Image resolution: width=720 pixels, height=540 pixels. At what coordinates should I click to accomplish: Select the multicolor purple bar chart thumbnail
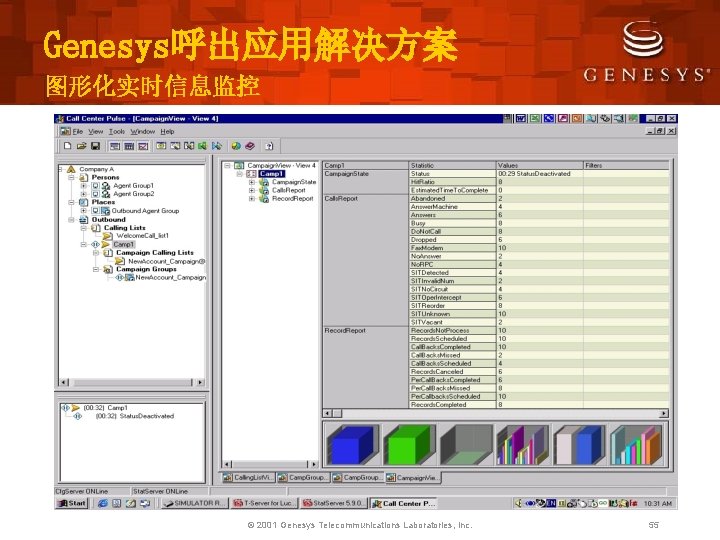point(523,445)
